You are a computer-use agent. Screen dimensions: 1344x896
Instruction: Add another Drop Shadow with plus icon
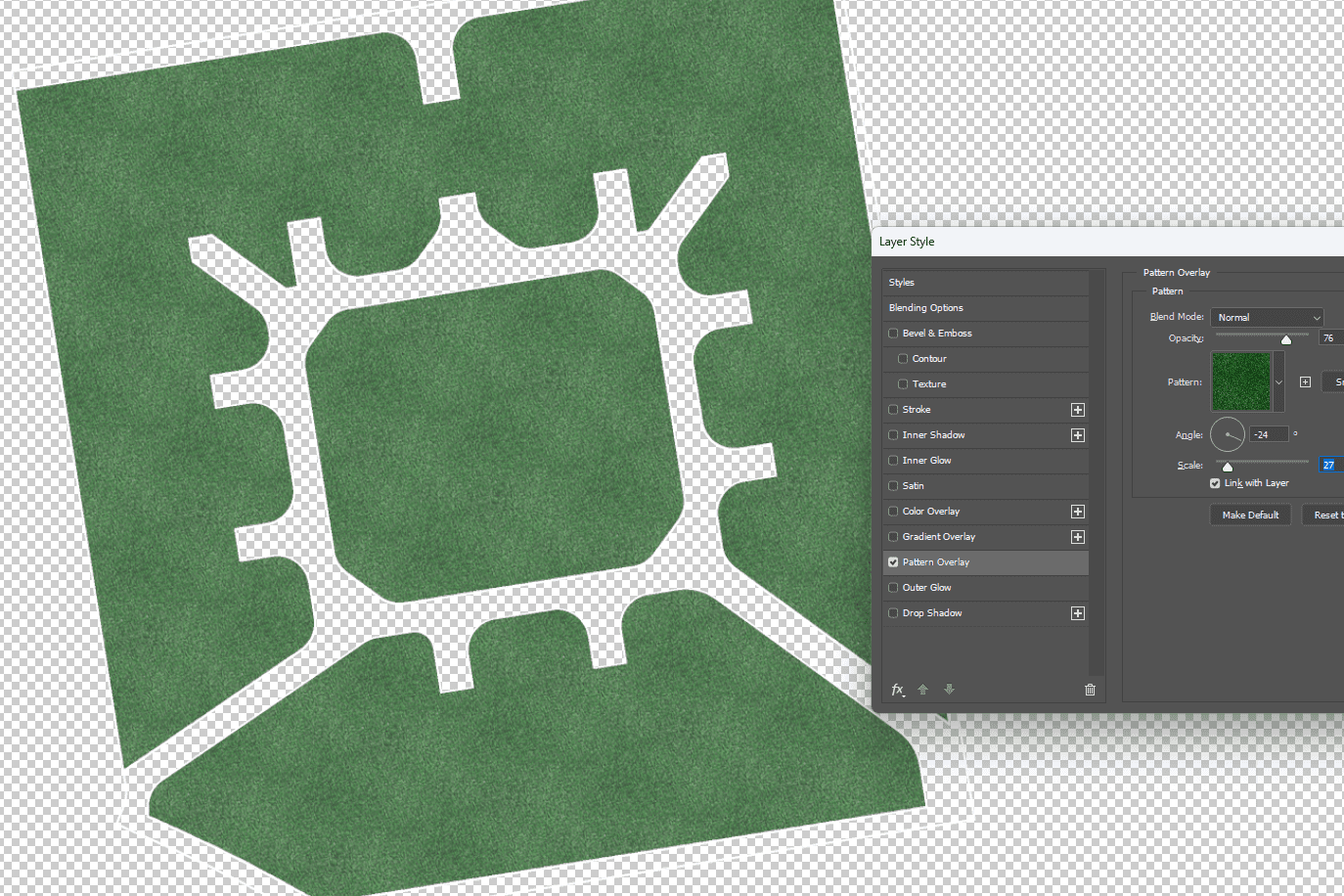(1077, 613)
